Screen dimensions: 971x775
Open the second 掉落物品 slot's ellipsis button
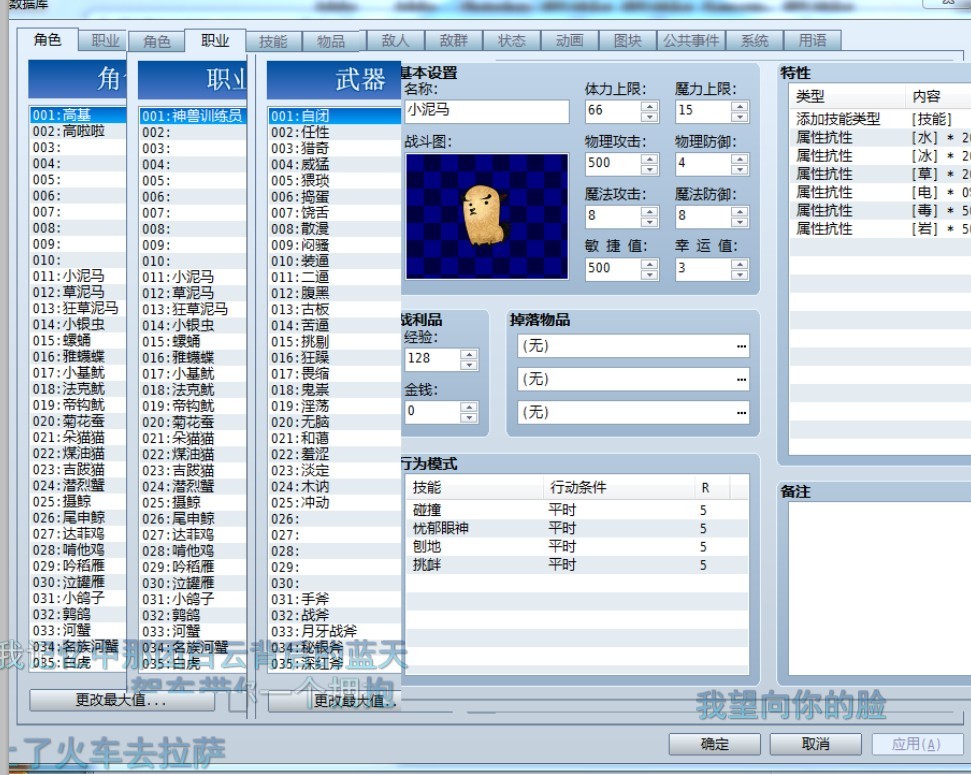[741, 379]
